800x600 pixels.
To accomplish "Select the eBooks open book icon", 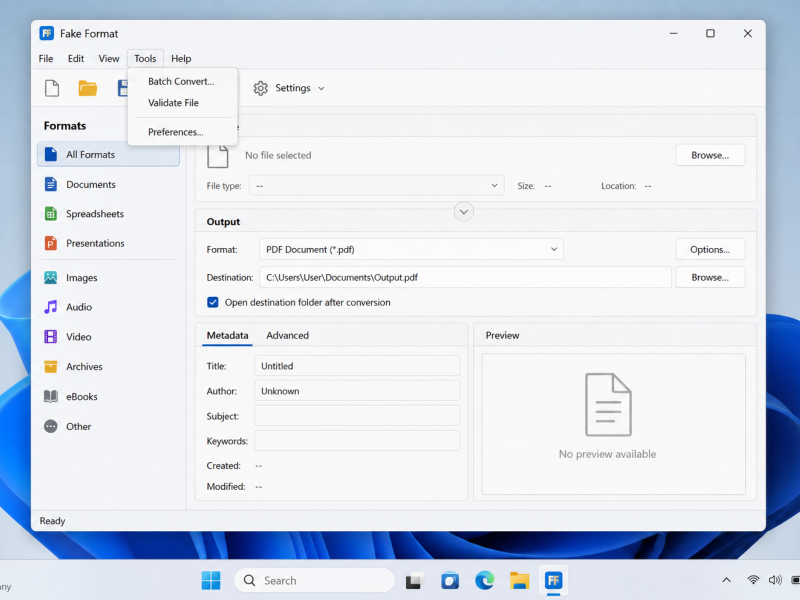I will click(x=51, y=396).
